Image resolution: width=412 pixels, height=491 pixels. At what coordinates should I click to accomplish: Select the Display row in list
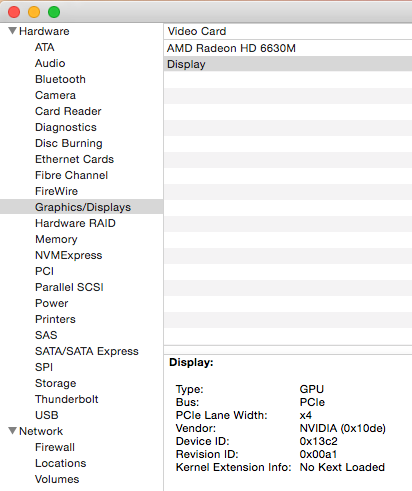tap(288, 64)
